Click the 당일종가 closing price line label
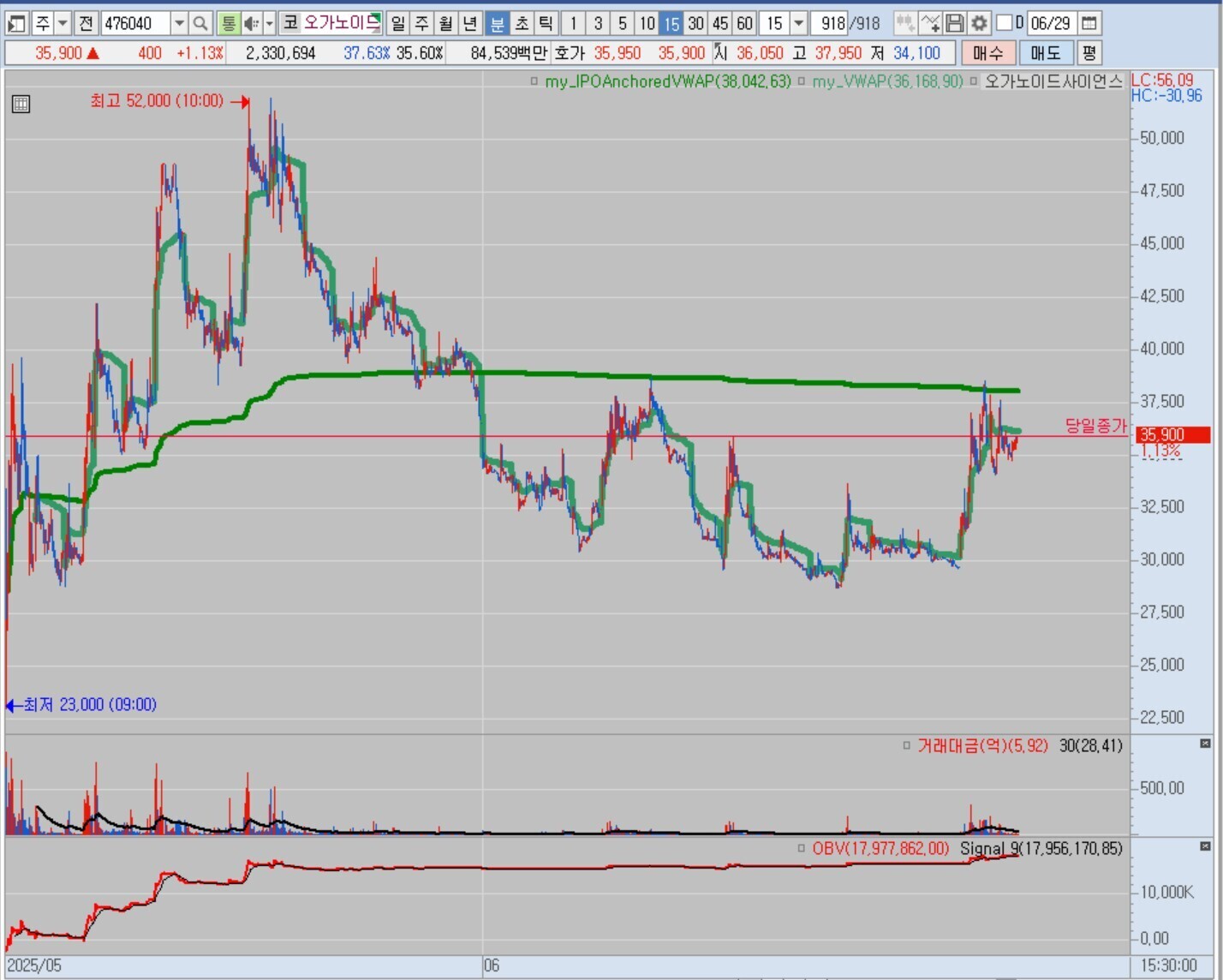This screenshot has width=1223, height=980. pyautogui.click(x=1095, y=426)
